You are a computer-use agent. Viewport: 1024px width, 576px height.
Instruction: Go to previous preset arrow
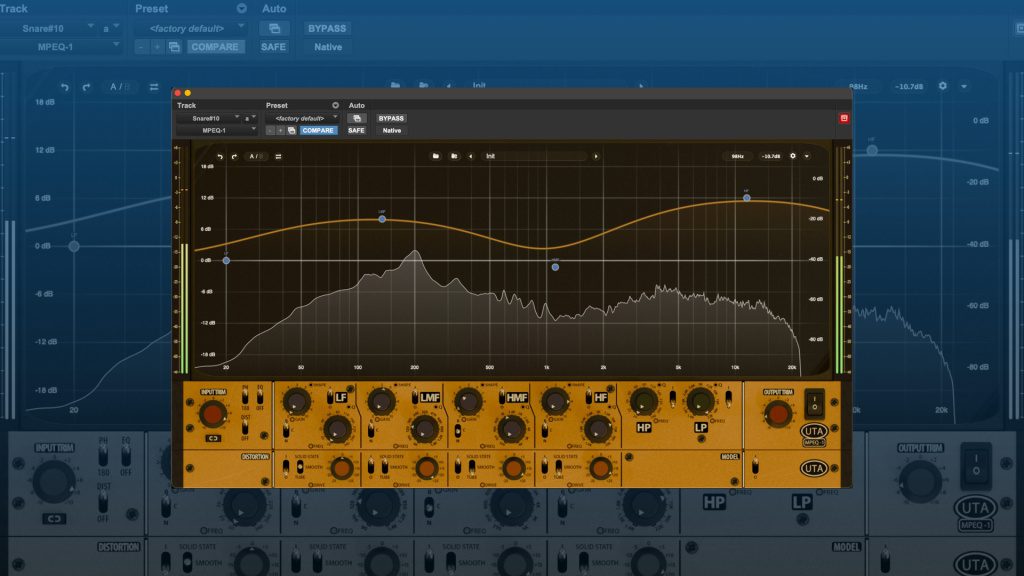[x=470, y=156]
